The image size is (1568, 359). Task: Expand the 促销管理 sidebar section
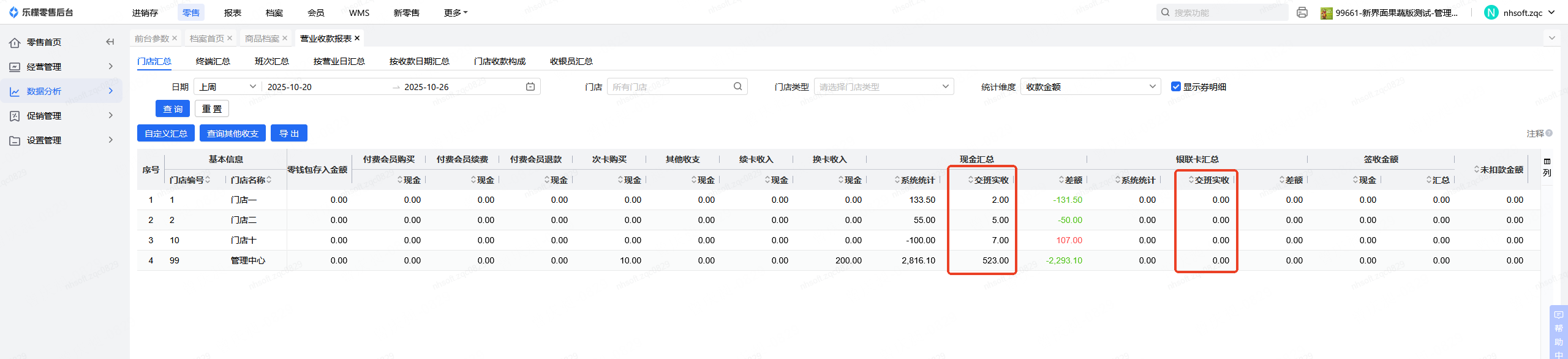click(111, 115)
